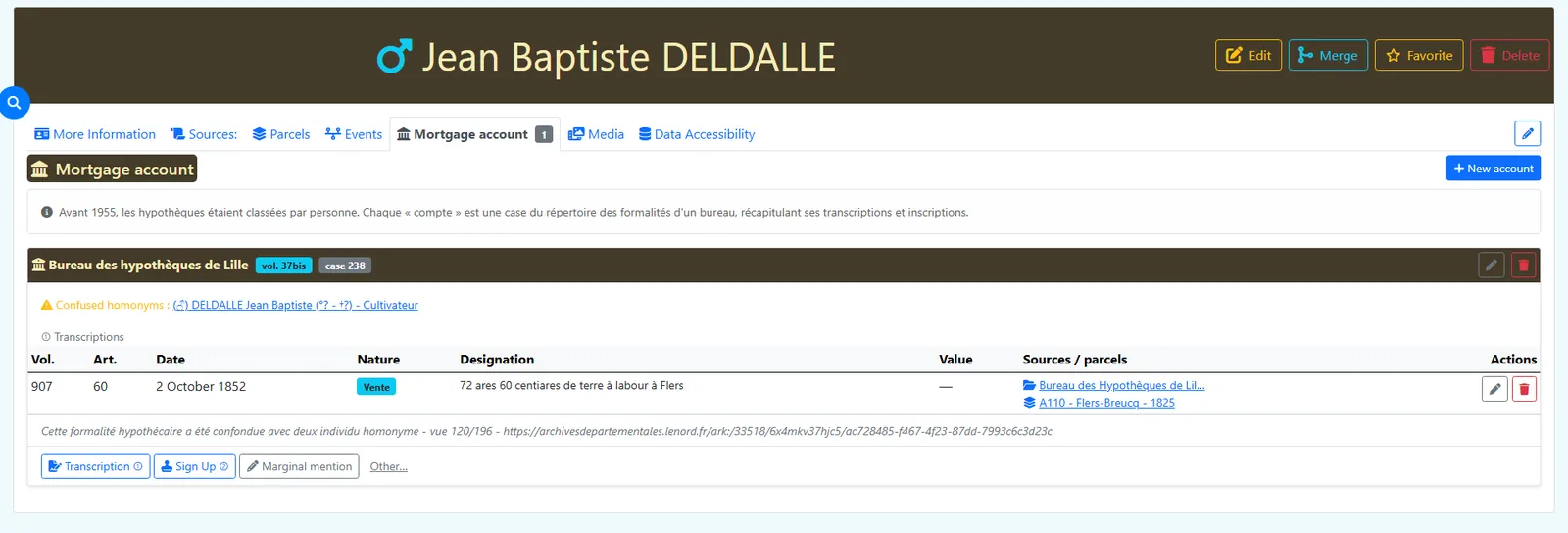The image size is (1568, 533).
Task: Add person to Favorite
Action: click(x=1419, y=55)
